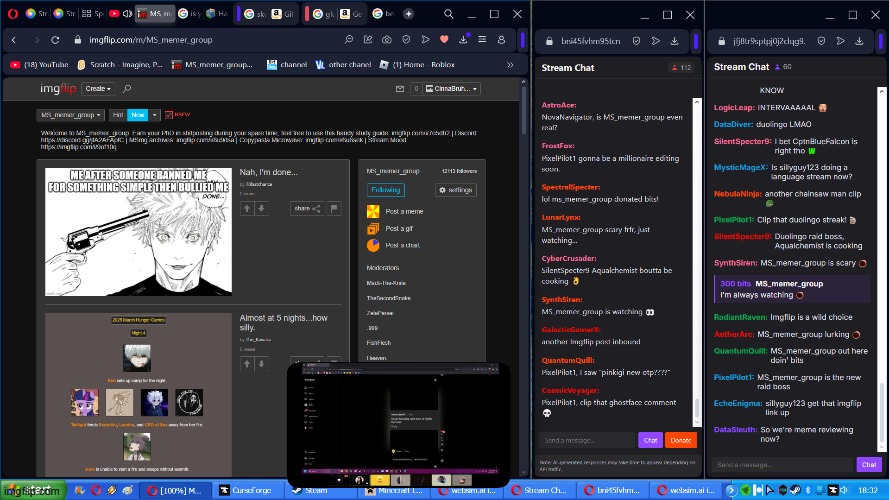Click shield icon in right chat window
Image resolution: width=889 pixels, height=500 pixels.
click(821, 41)
